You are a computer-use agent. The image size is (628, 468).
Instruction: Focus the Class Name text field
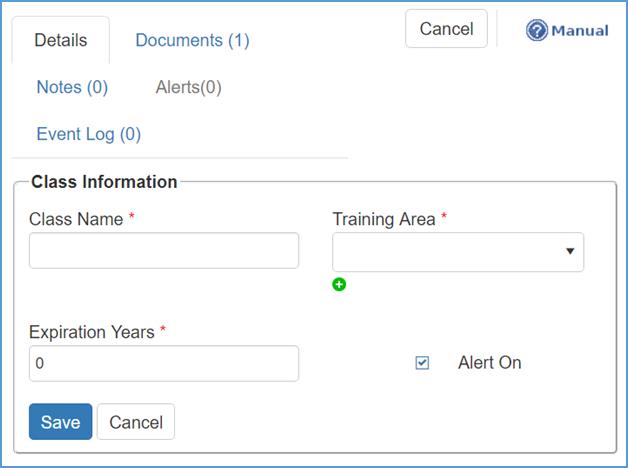click(164, 251)
